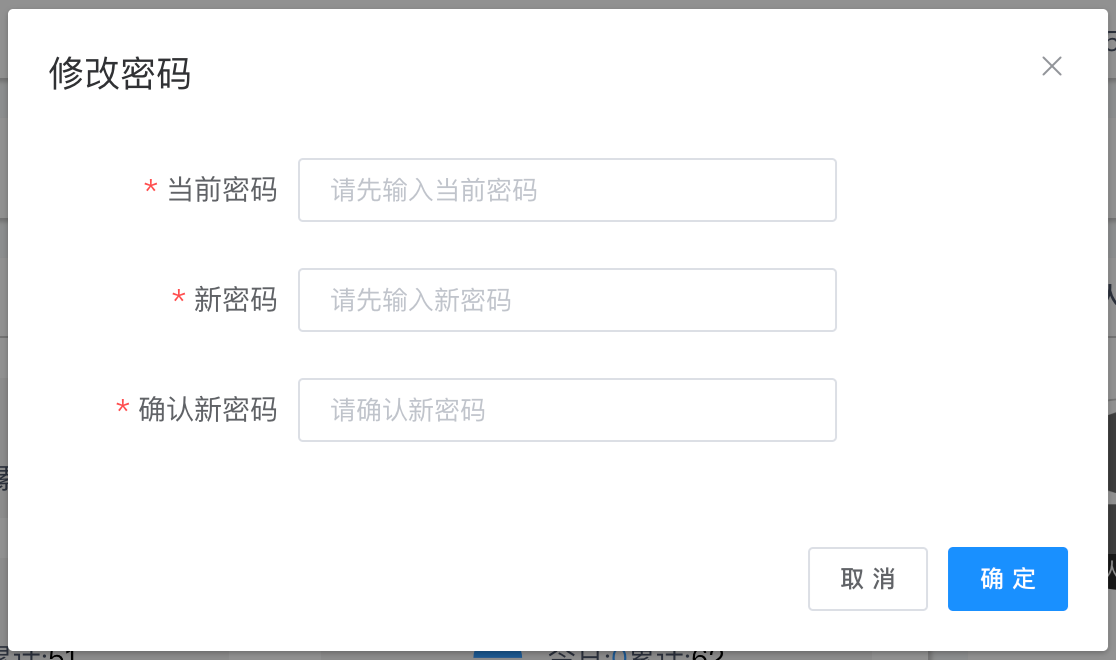Click the red asterisk beside 新密码

pyautogui.click(x=179, y=299)
